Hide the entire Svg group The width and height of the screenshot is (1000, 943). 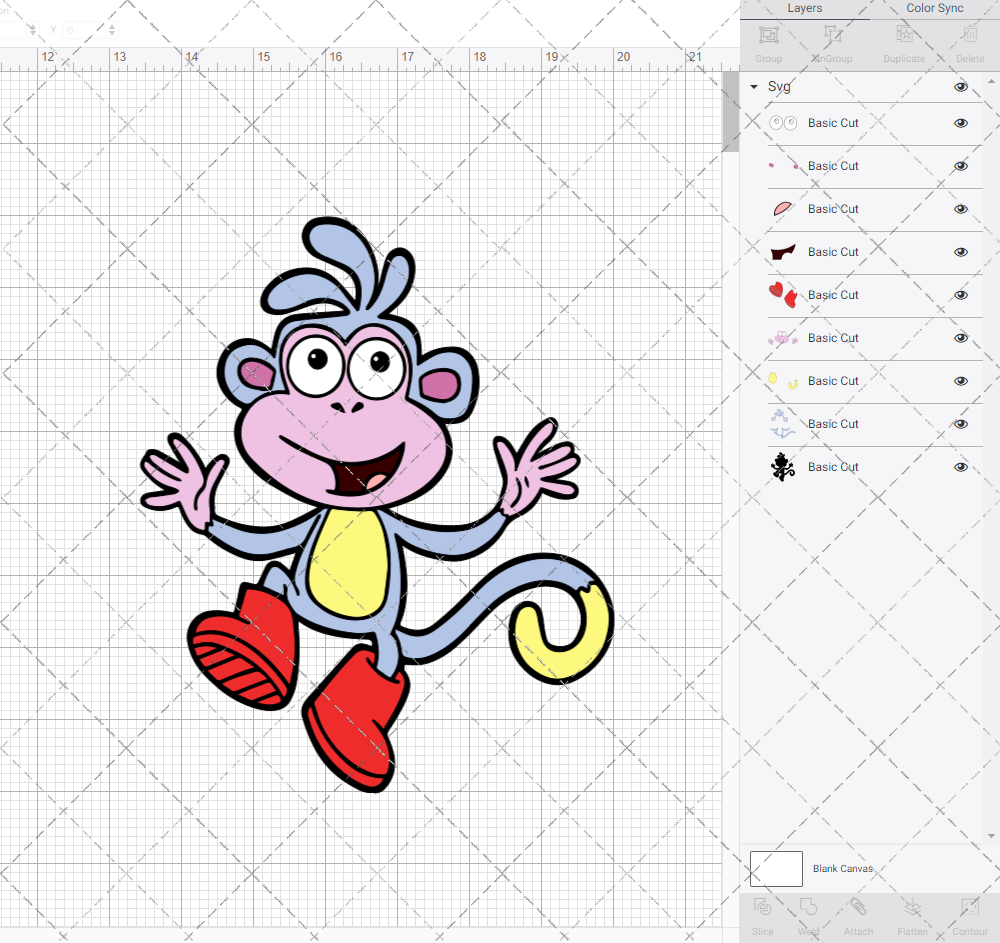click(x=960, y=87)
